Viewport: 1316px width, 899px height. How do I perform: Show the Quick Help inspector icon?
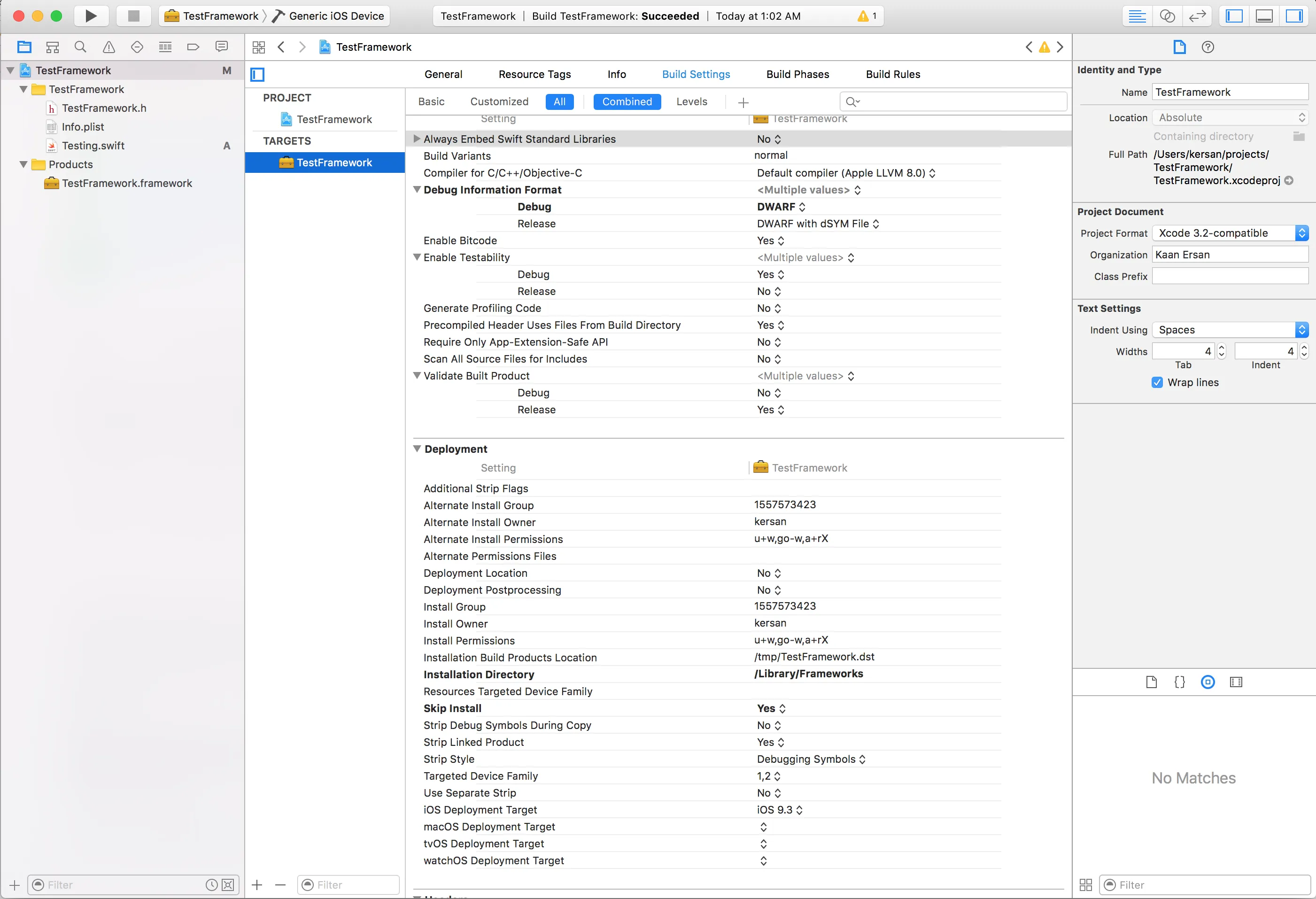[x=1208, y=47]
